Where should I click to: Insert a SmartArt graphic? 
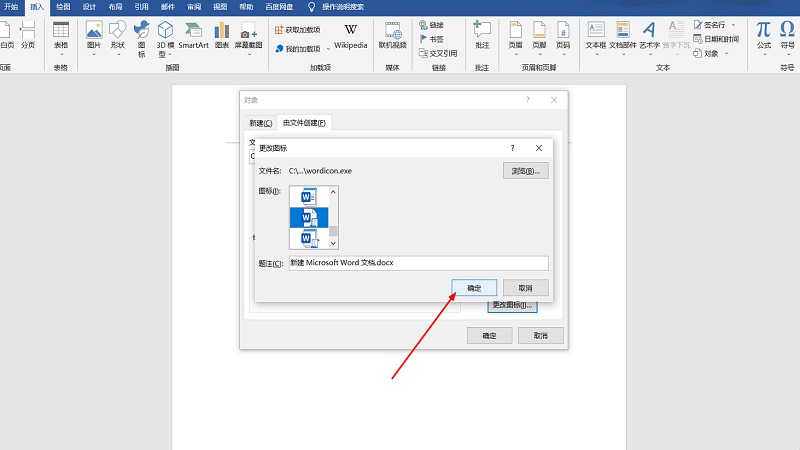(193, 35)
